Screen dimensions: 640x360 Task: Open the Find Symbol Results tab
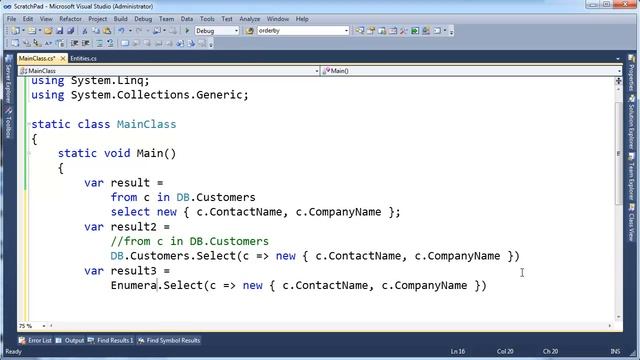(169, 340)
